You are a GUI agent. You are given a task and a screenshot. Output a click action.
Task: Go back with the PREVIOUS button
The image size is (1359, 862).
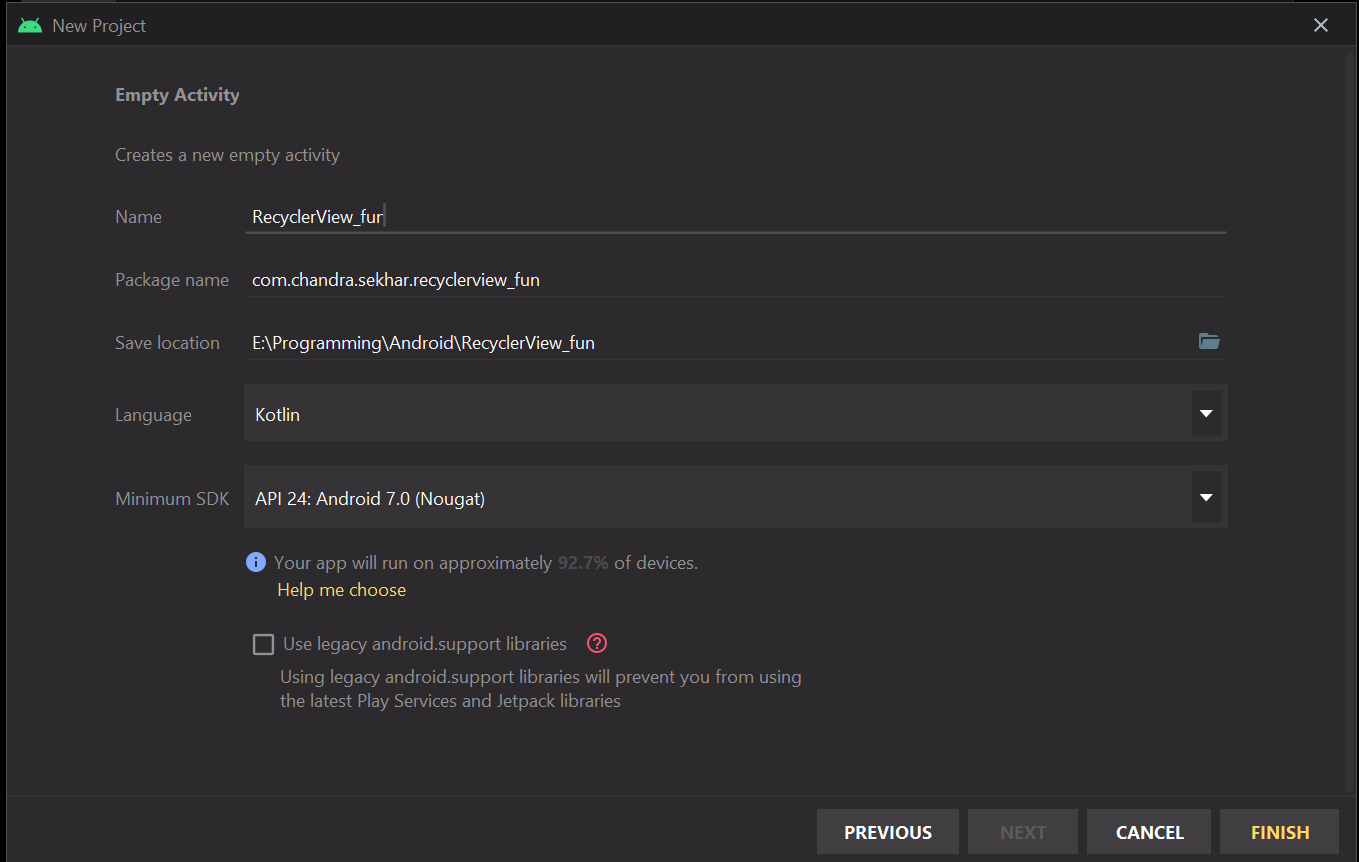[x=888, y=832]
